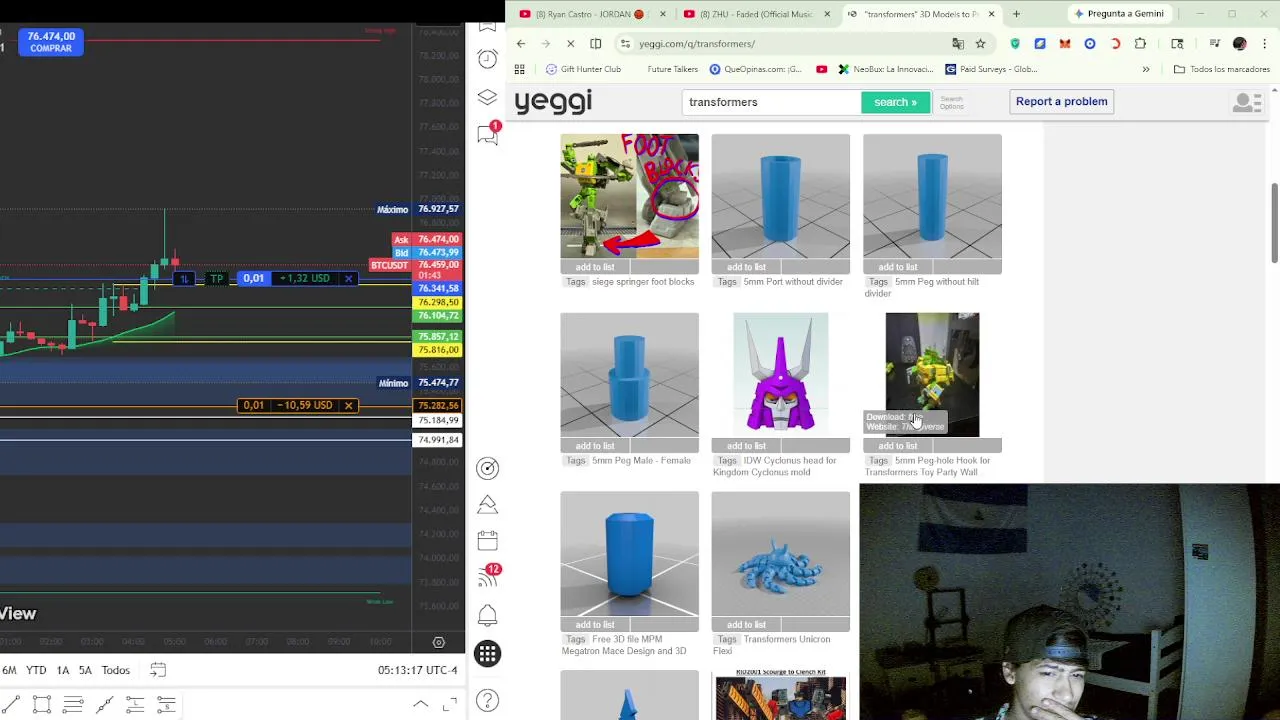Image resolution: width=1280 pixels, height=720 pixels.
Task: Open NeoBux bookmark
Action: 886,69
